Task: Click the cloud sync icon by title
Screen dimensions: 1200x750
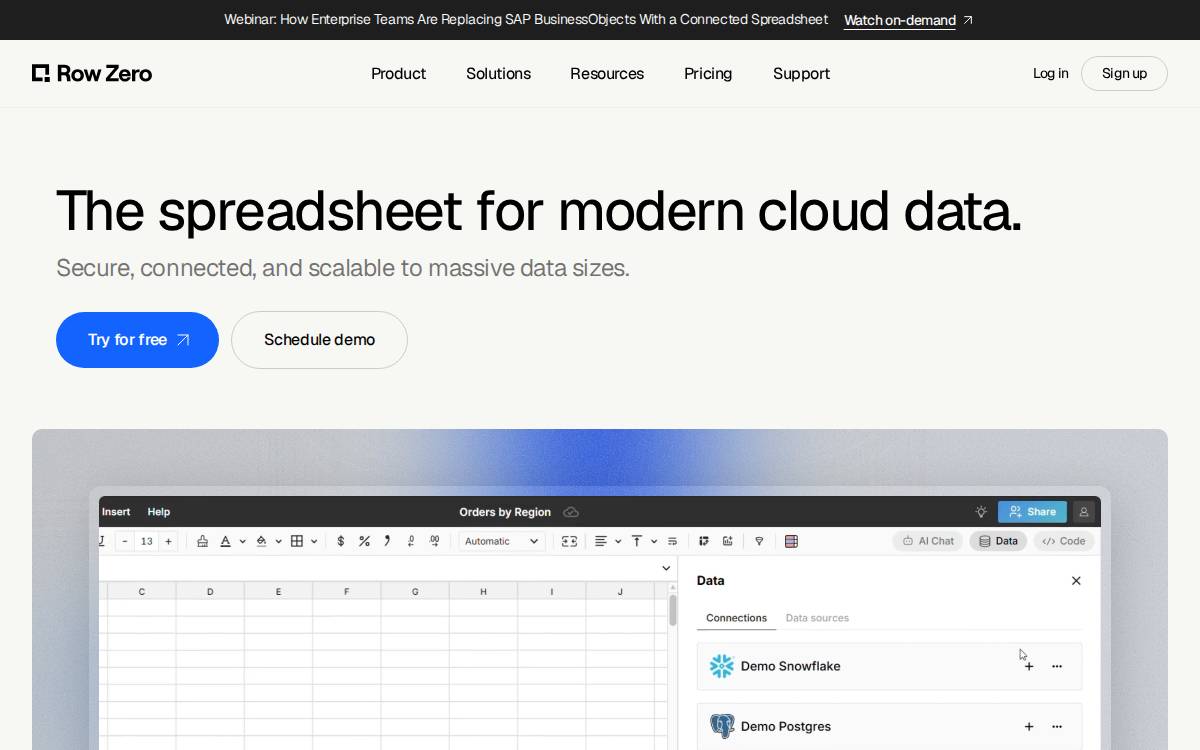Action: pyautogui.click(x=571, y=512)
